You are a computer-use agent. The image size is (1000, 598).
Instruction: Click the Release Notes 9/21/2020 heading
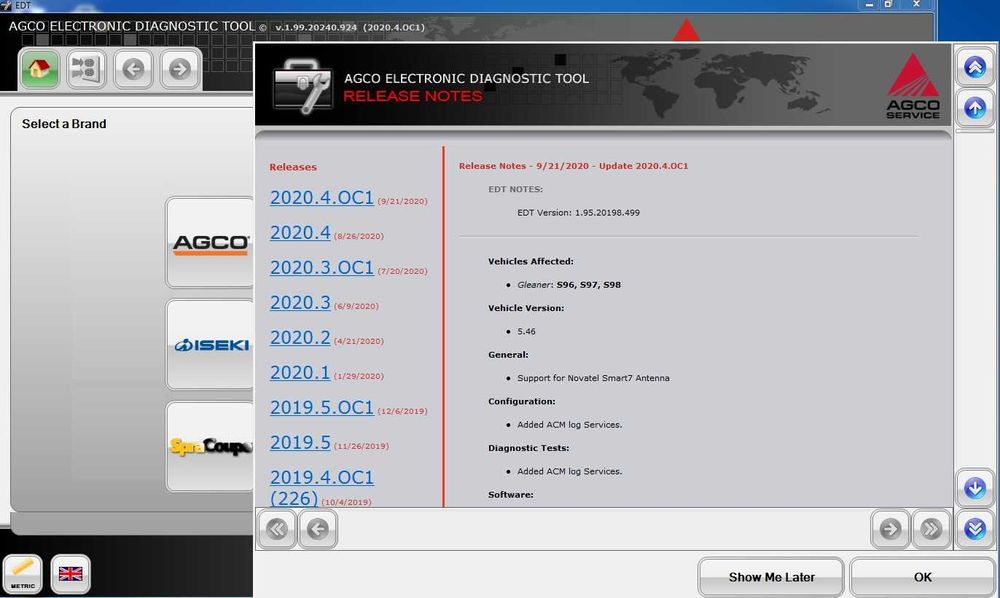[x=573, y=166]
